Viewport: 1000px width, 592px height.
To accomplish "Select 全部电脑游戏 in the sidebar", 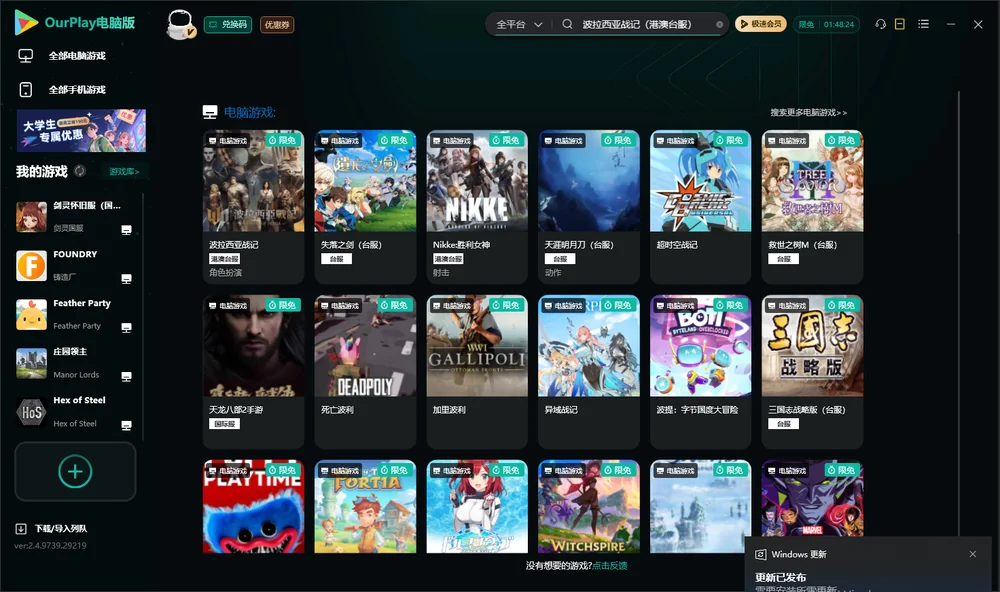I will tap(77, 56).
